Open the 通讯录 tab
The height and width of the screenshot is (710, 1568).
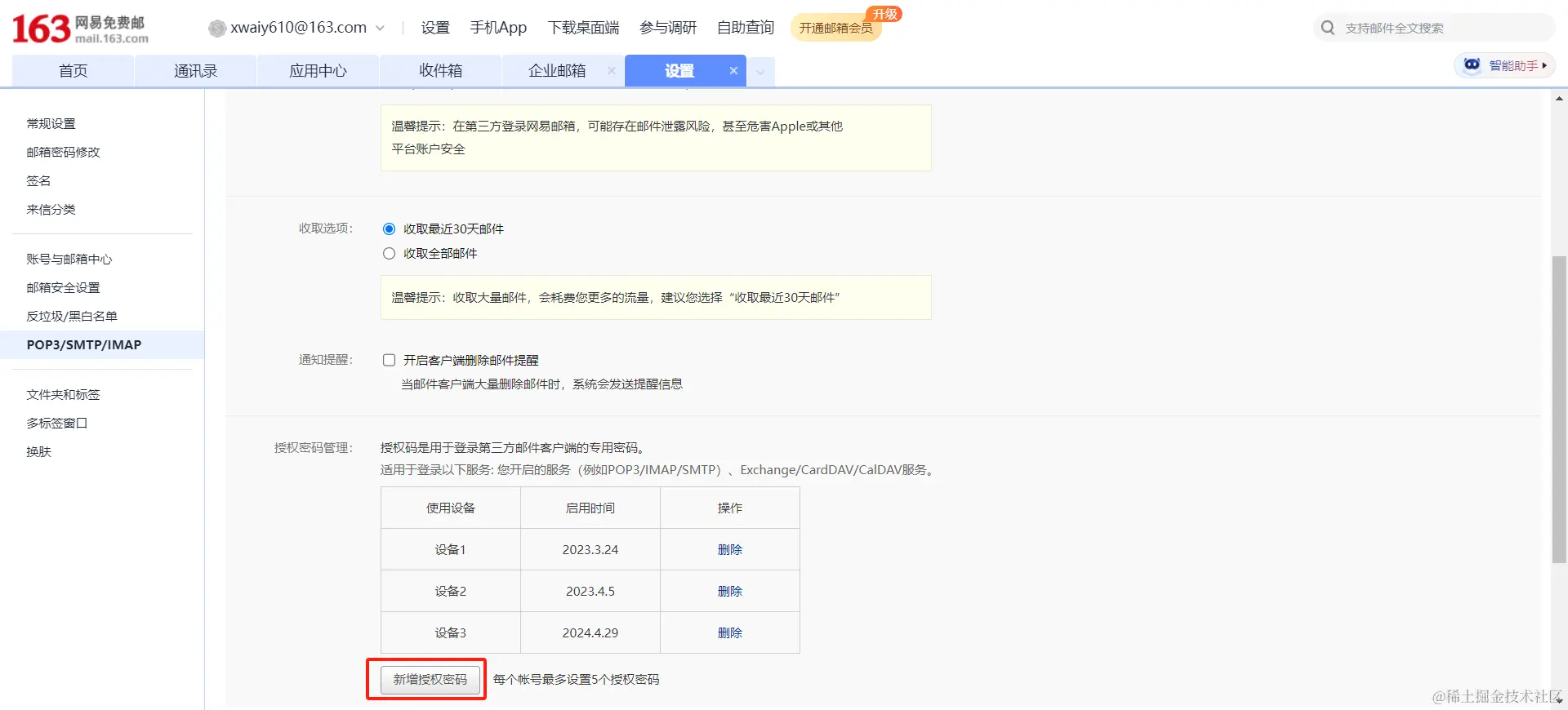point(196,71)
